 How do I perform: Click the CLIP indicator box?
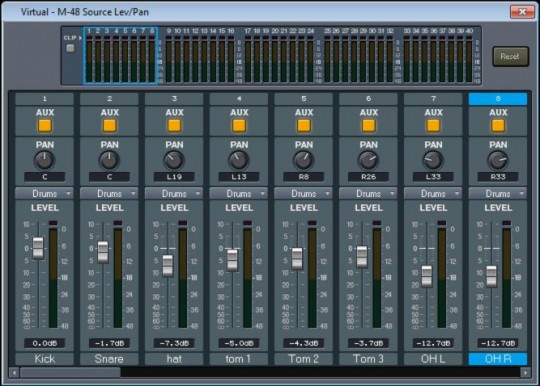70,48
